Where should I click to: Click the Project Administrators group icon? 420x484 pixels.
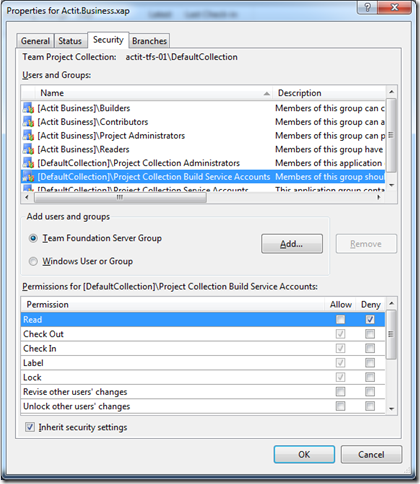coord(29,136)
